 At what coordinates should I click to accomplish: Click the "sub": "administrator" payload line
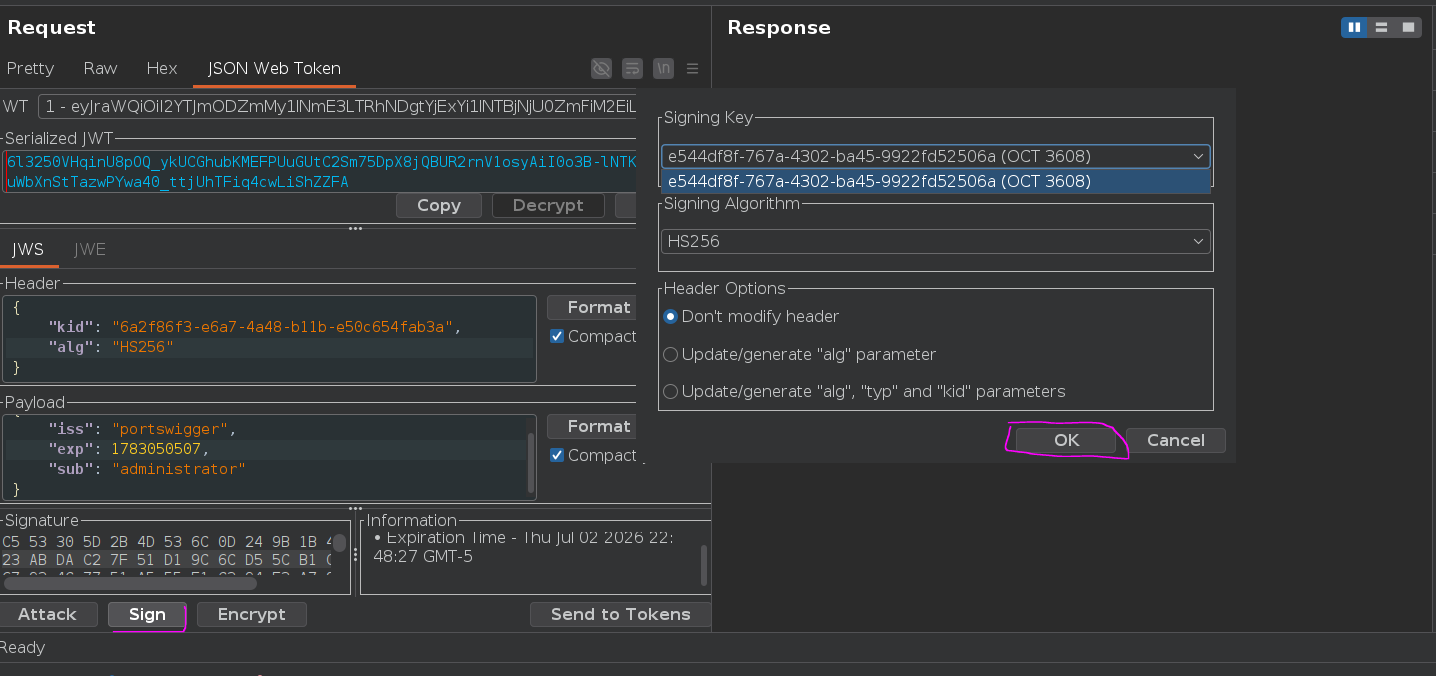coord(146,468)
